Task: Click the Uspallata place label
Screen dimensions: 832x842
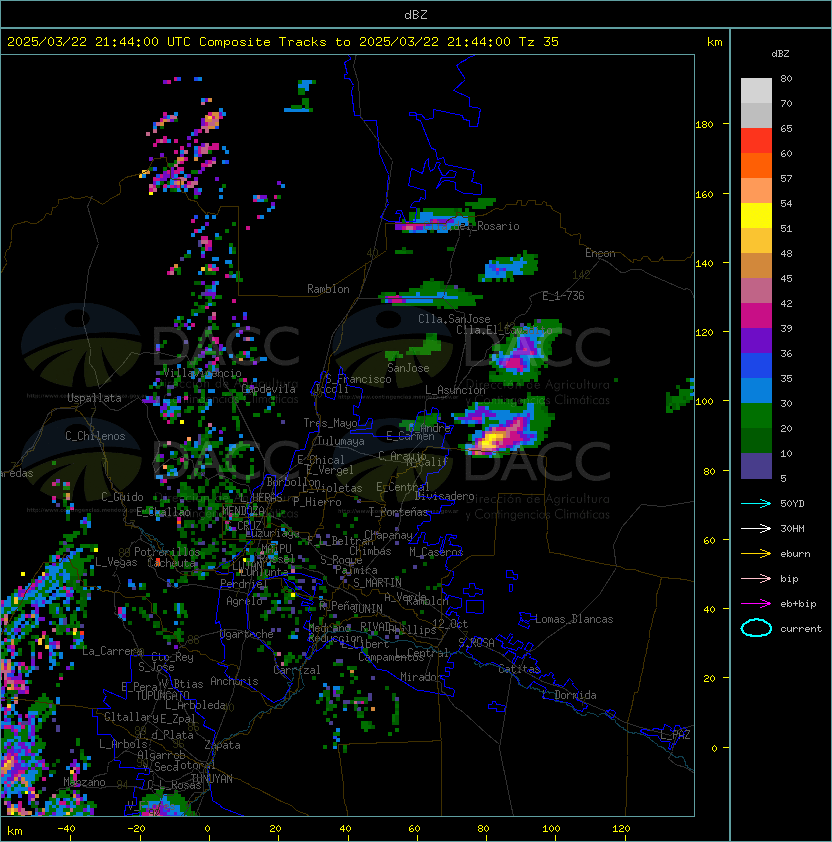Action: pyautogui.click(x=94, y=398)
